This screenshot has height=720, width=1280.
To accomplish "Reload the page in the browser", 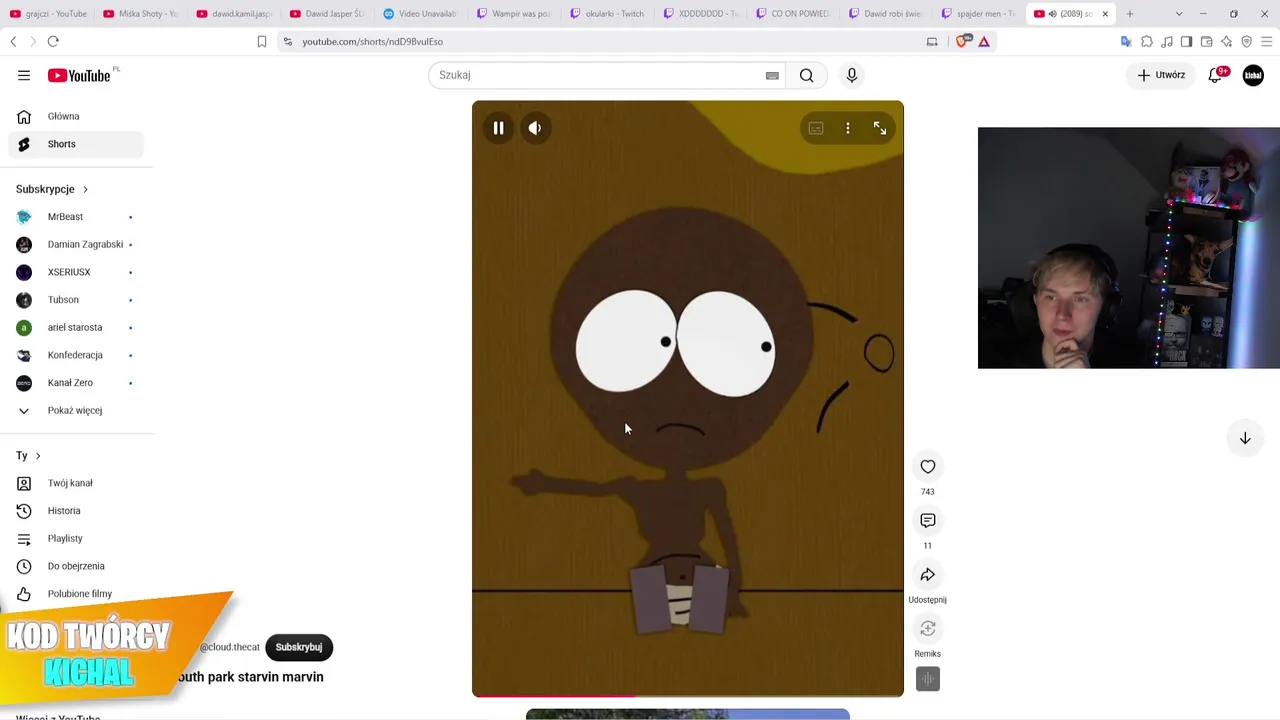I will point(53,42).
